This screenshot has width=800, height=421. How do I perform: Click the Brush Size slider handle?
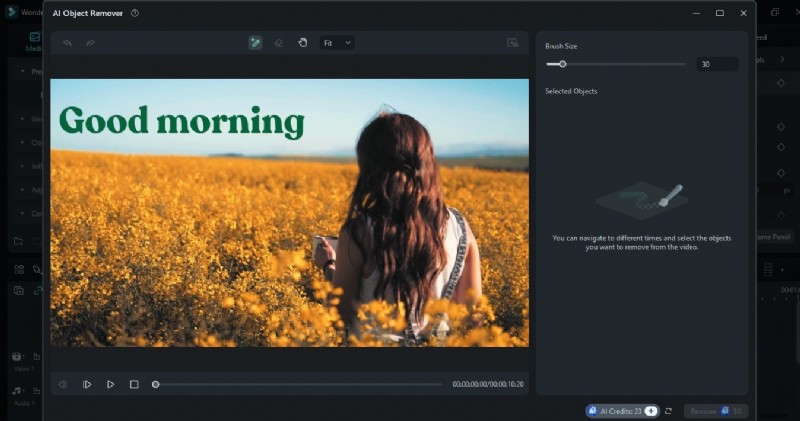[562, 64]
